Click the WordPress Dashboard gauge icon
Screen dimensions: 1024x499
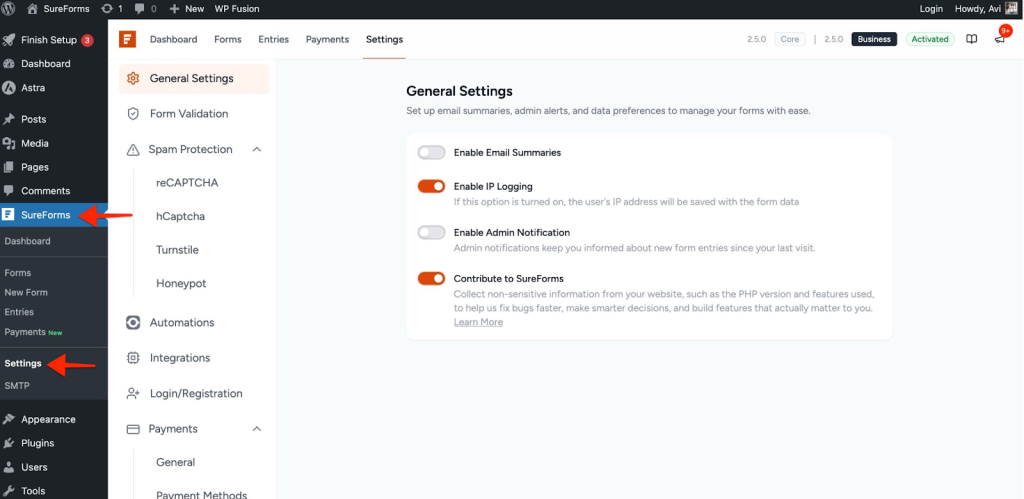tap(8, 64)
